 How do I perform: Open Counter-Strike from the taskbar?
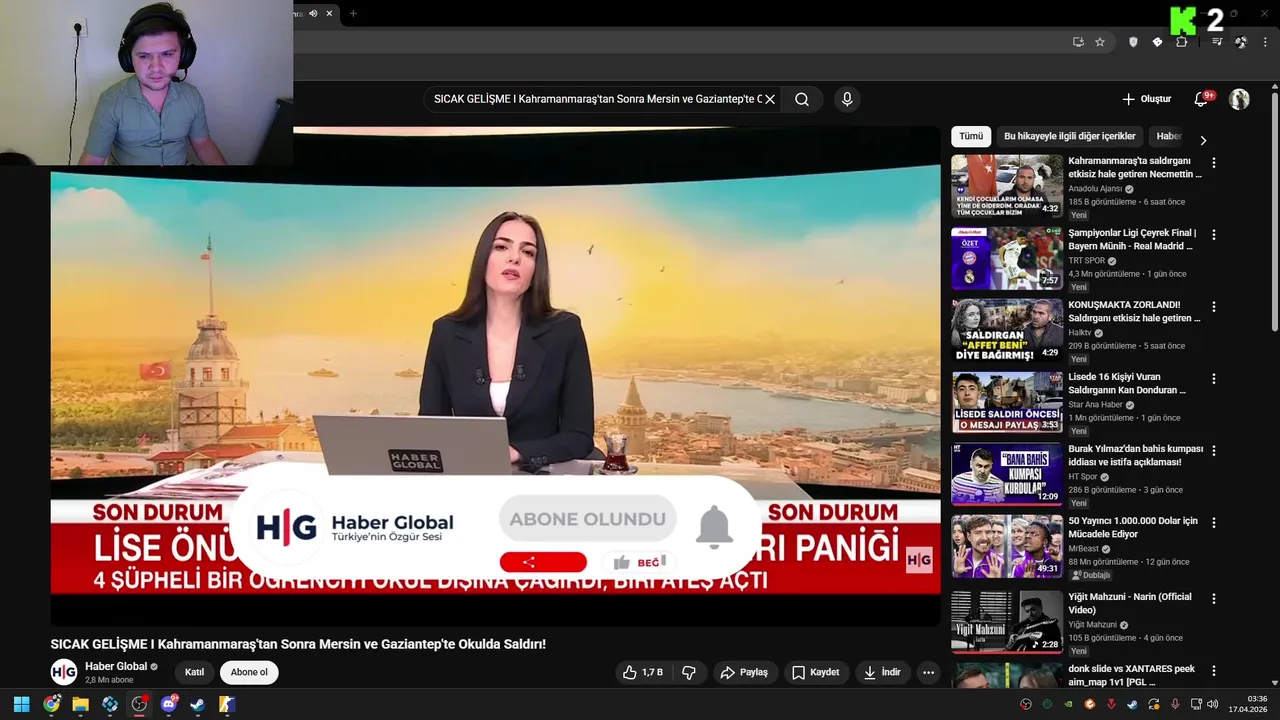click(227, 704)
